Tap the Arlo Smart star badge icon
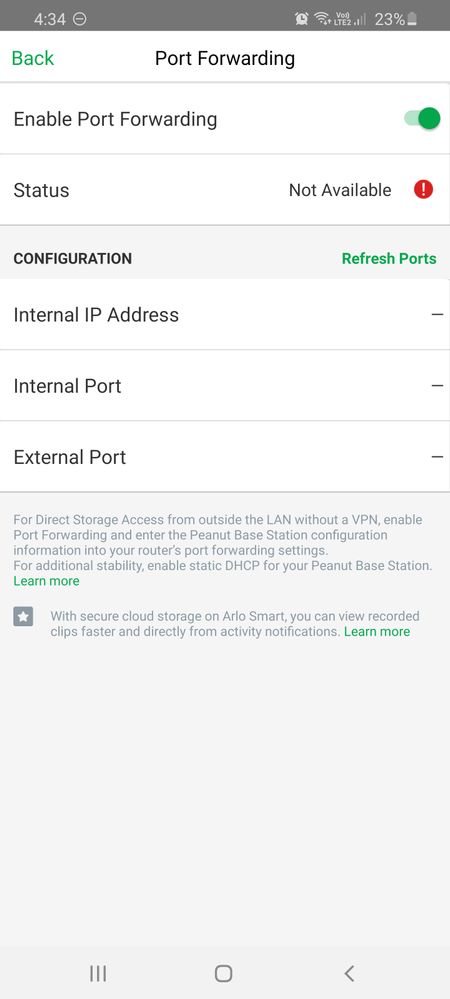Screen dimensions: 450x999 click(x=23, y=616)
